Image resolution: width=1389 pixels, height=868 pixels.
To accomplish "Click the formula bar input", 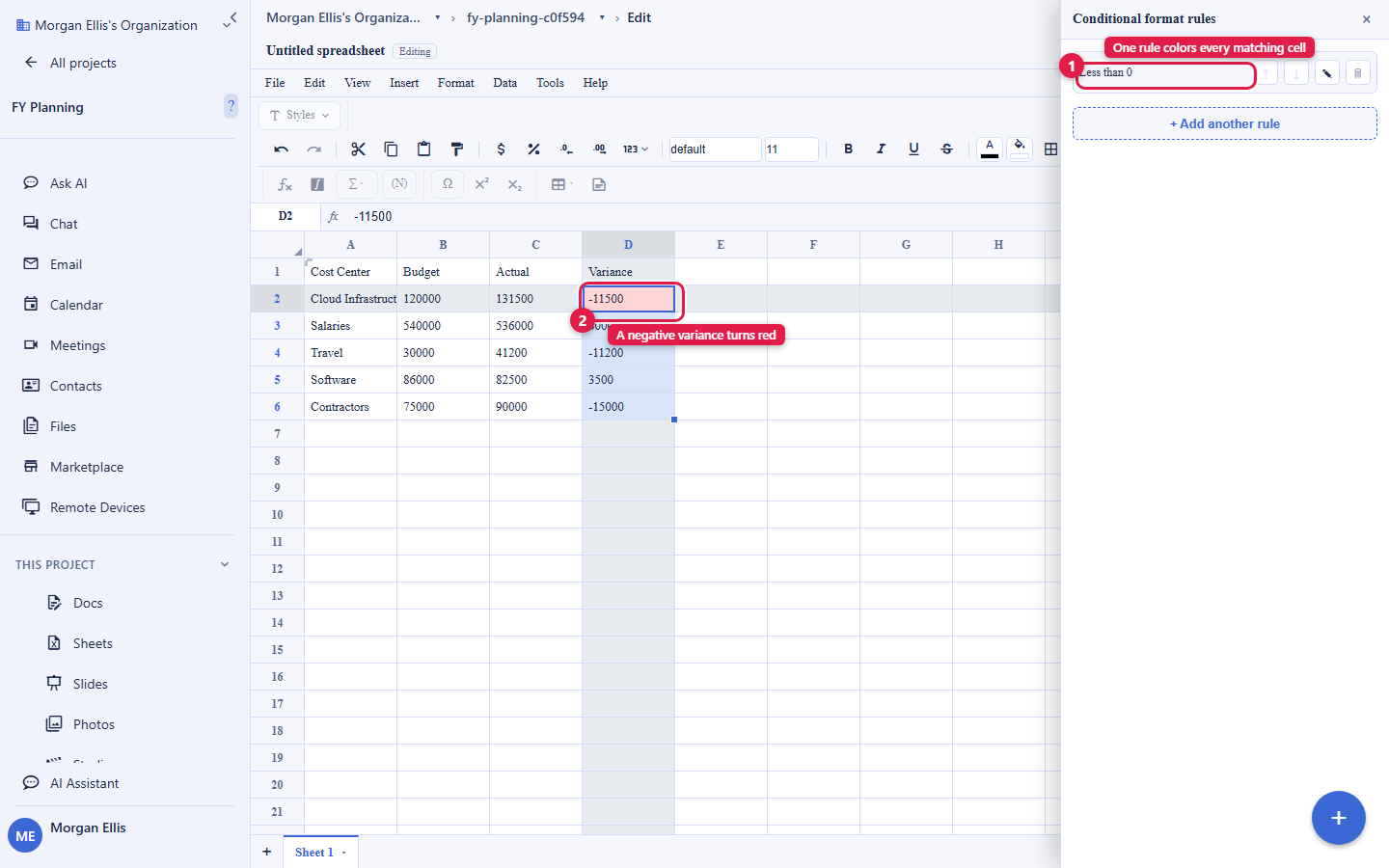I will click(x=704, y=217).
